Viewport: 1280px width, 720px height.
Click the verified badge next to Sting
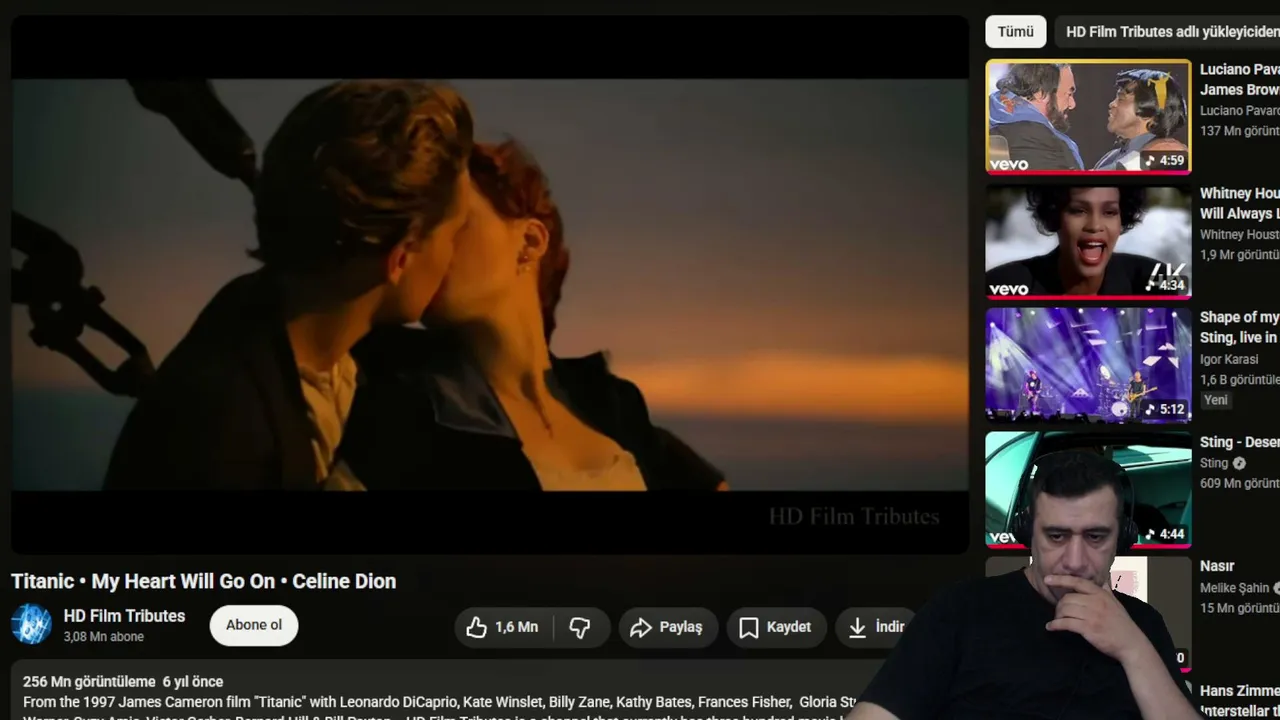point(1240,464)
